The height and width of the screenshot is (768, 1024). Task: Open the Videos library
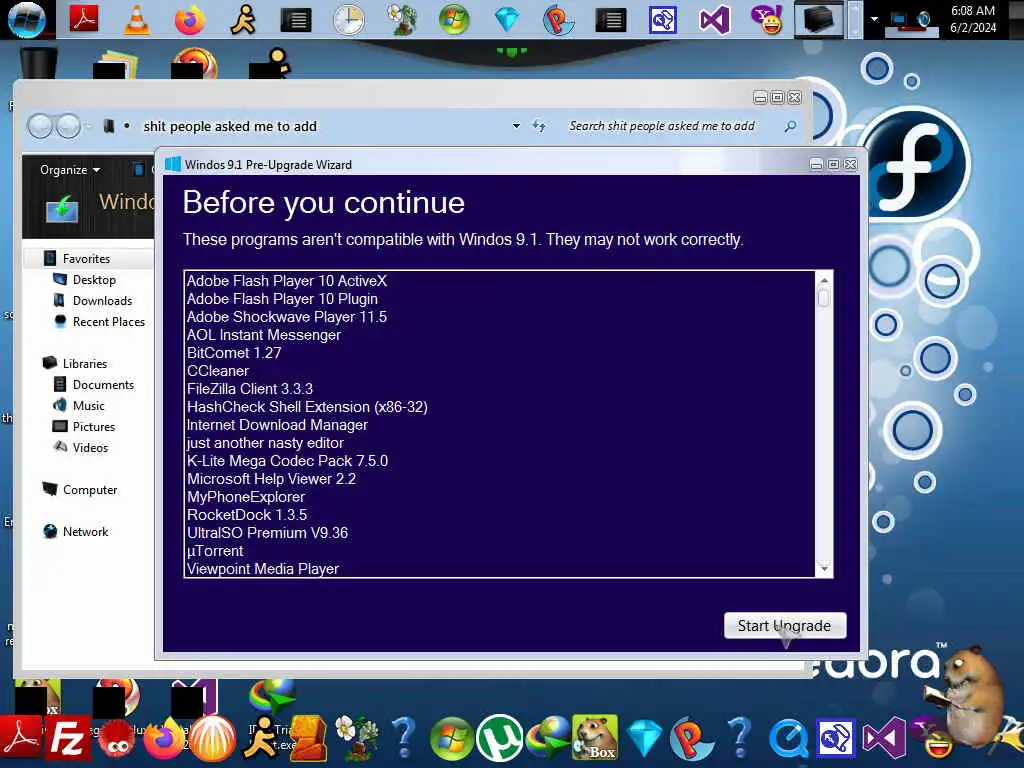(x=90, y=447)
